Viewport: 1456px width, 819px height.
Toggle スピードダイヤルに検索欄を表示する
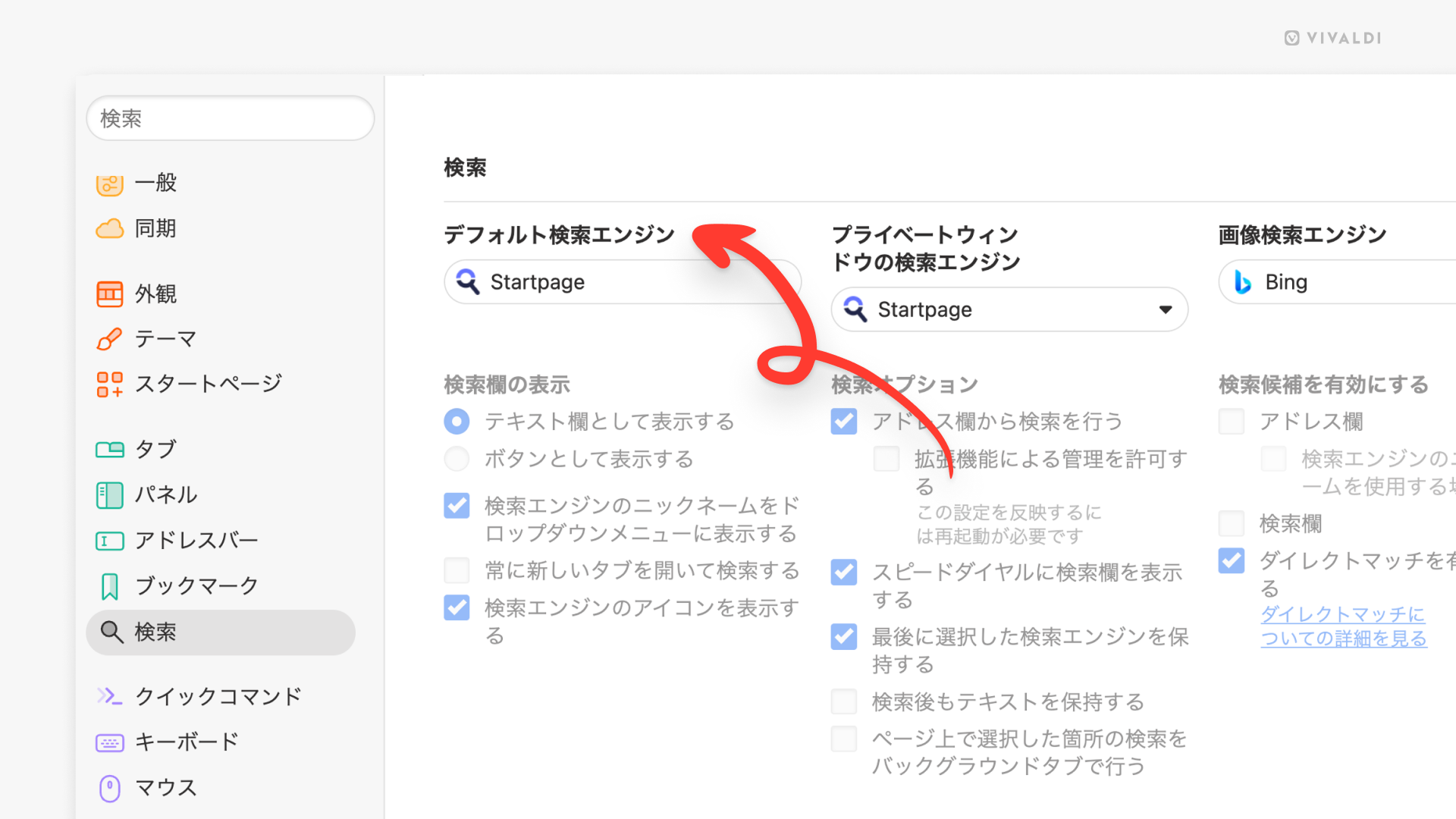(x=844, y=572)
